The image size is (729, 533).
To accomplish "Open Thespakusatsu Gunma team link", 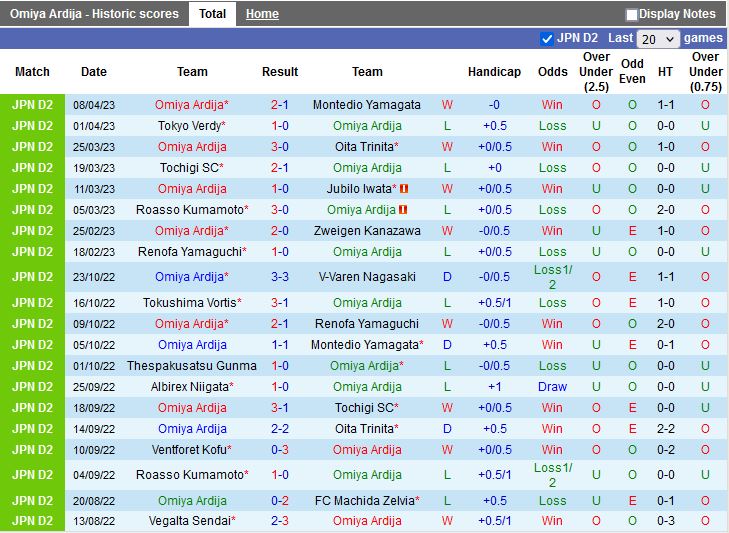I will pyautogui.click(x=191, y=366).
